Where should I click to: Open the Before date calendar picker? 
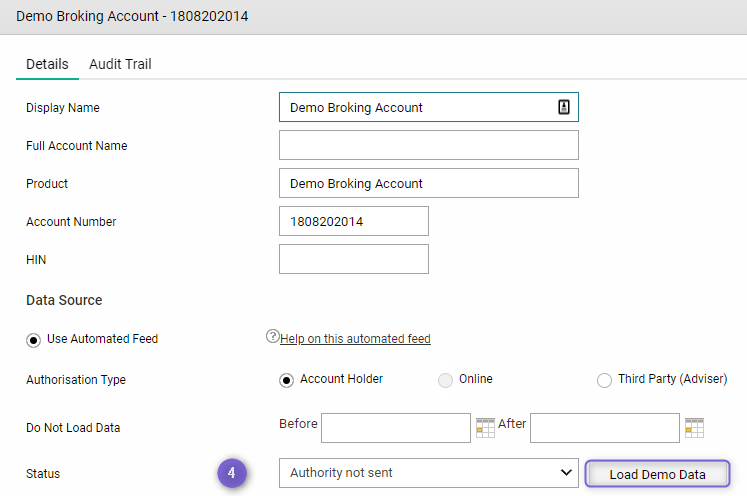click(485, 428)
